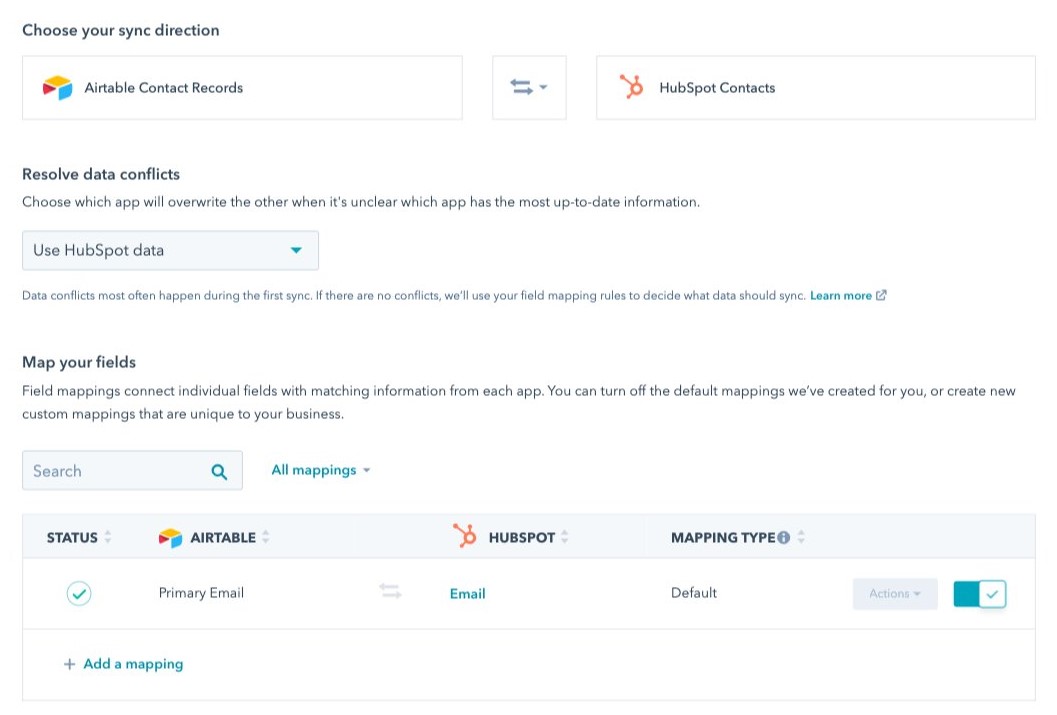Click the Resolve data conflicts heading

(101, 175)
